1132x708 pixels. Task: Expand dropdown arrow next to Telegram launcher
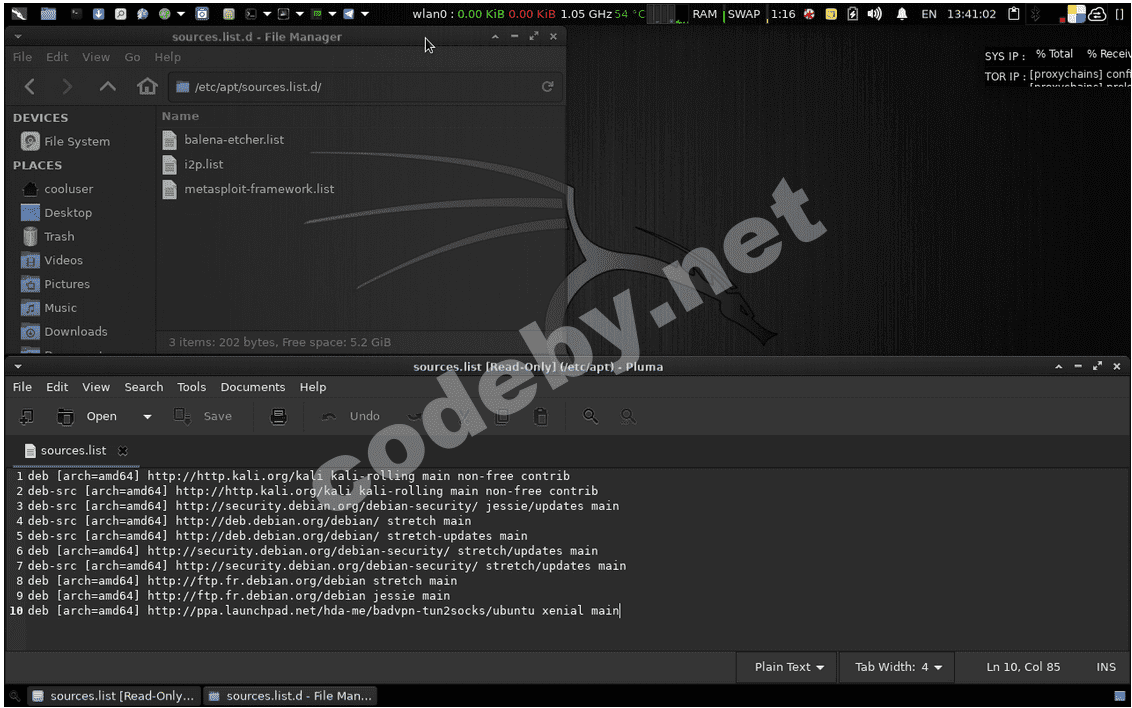coord(365,14)
